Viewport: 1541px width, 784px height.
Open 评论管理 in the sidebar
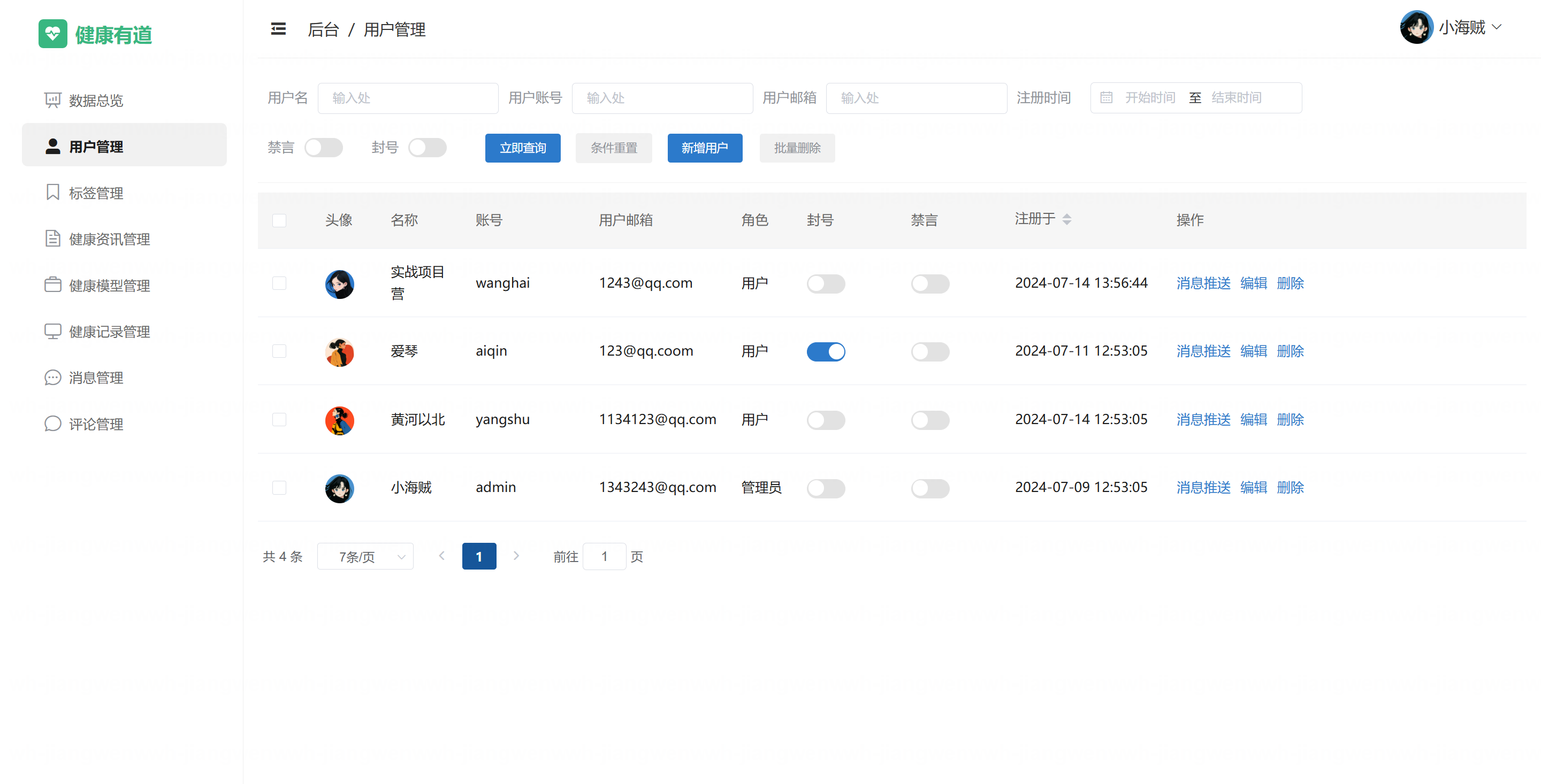pyautogui.click(x=96, y=424)
